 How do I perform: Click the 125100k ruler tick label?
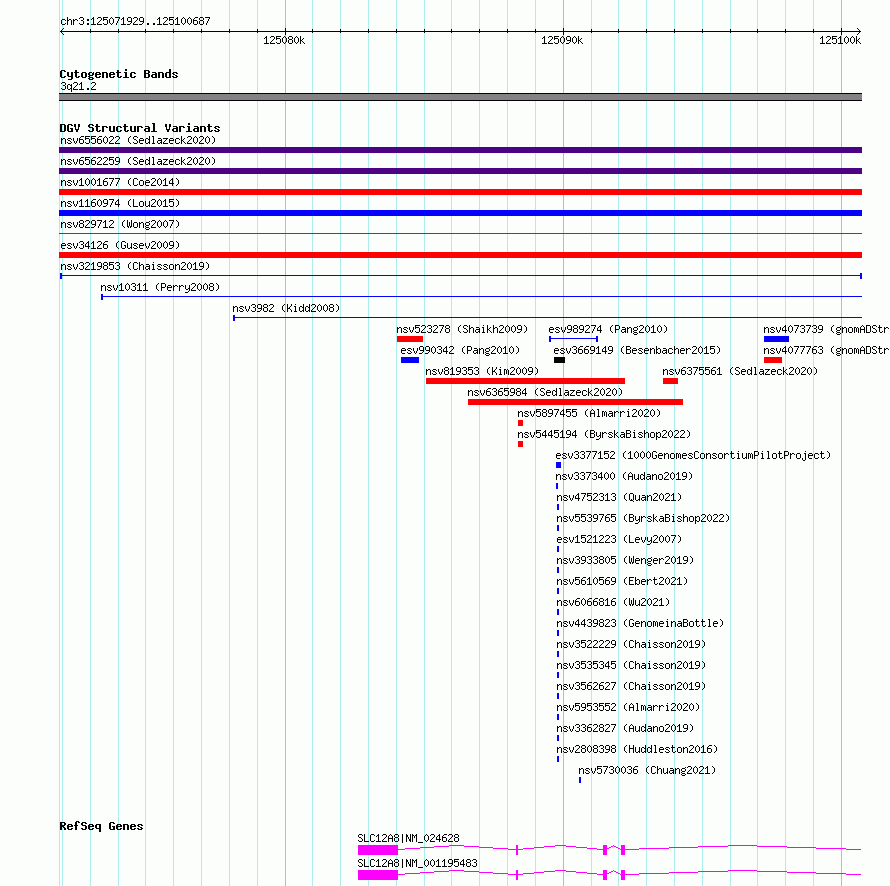tap(840, 40)
